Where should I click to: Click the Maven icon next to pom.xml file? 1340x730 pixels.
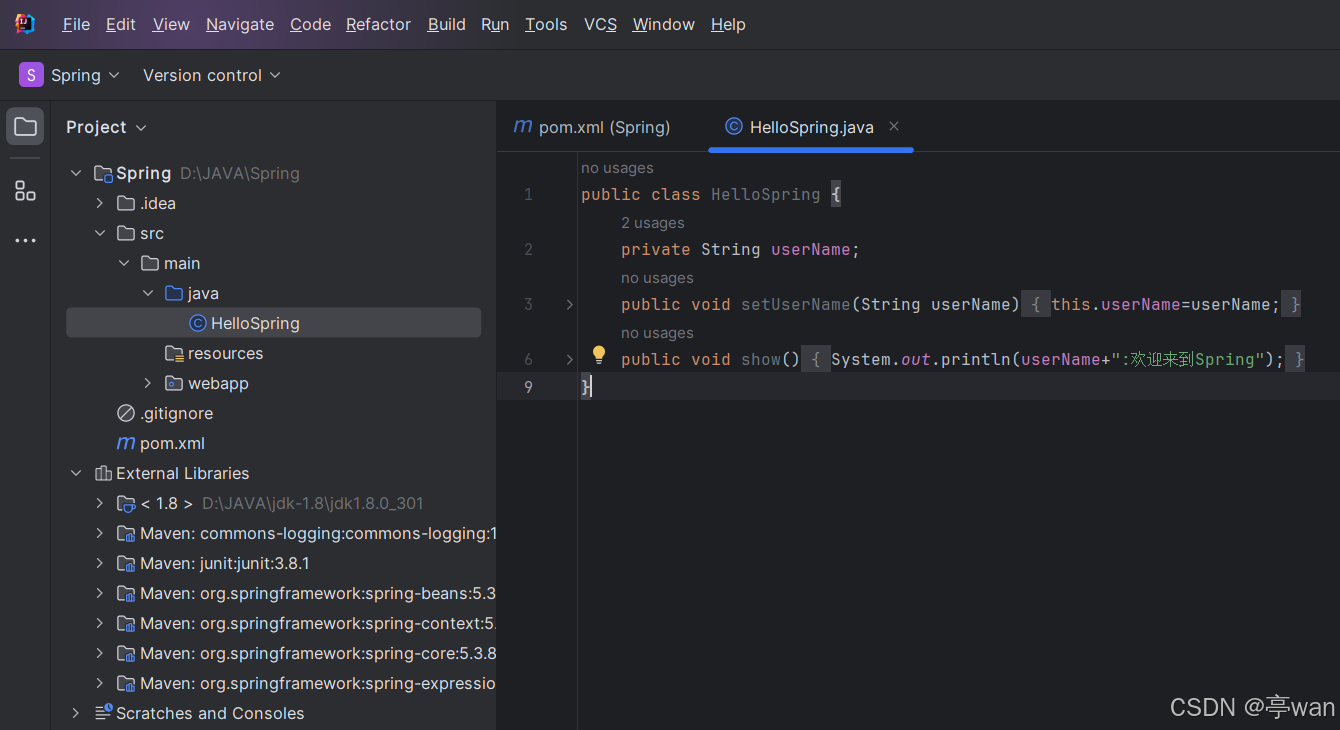click(126, 443)
